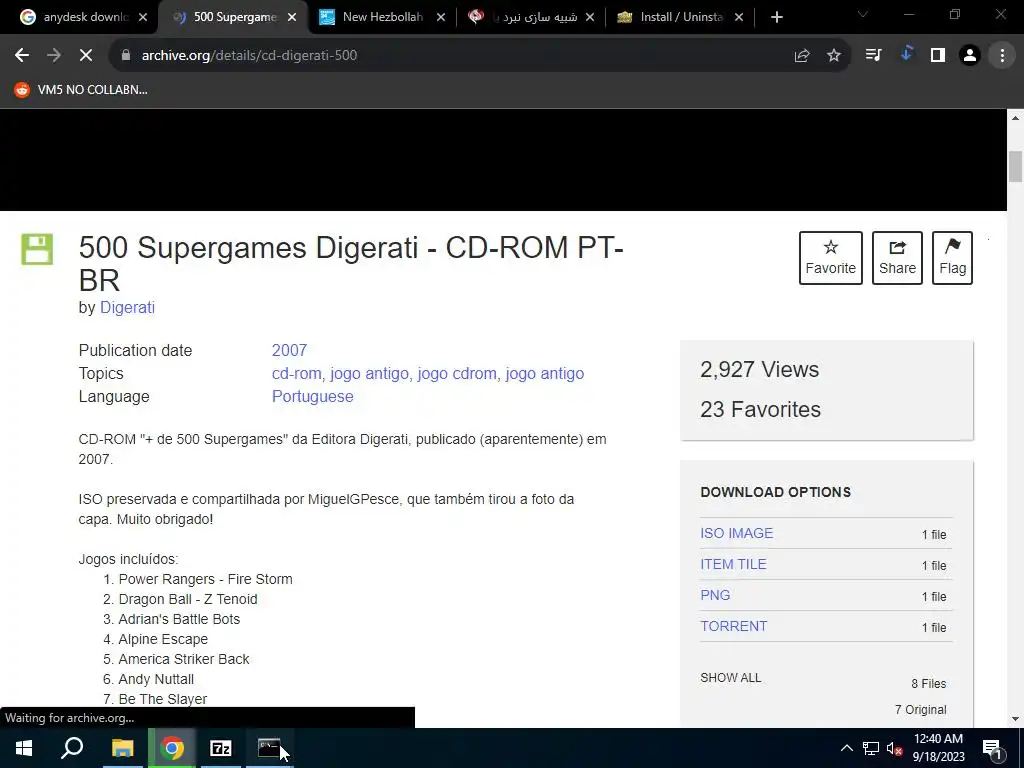Click the 7 Original files link
The image size is (1024, 768).
pyautogui.click(x=920, y=710)
